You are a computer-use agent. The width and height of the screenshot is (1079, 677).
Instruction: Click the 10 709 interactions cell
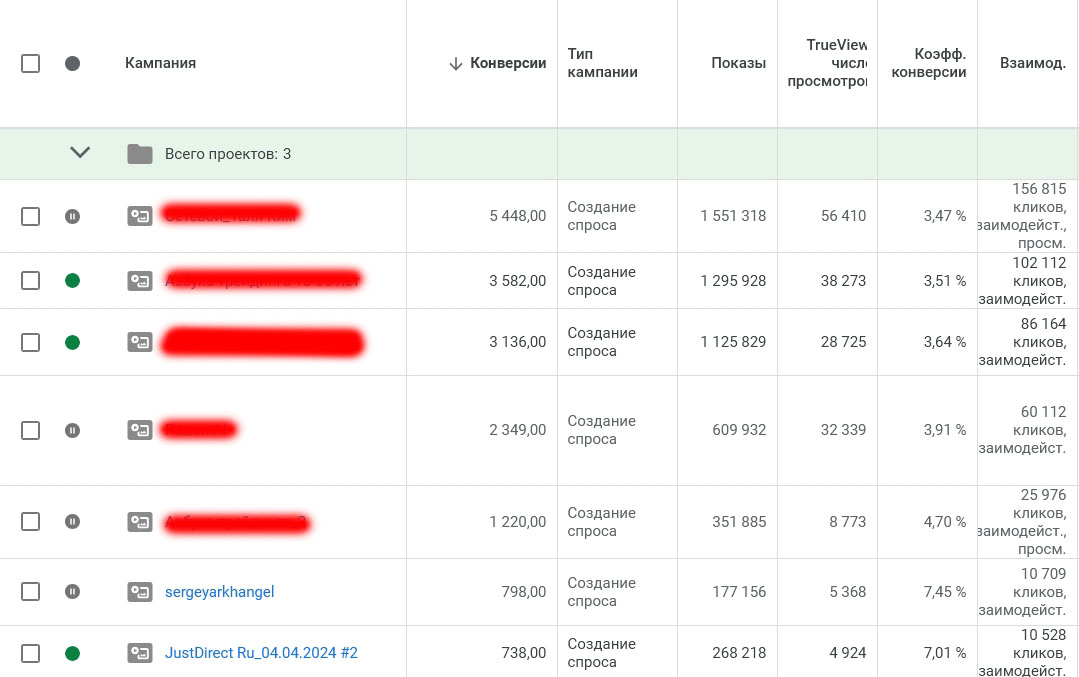[x=1028, y=592]
